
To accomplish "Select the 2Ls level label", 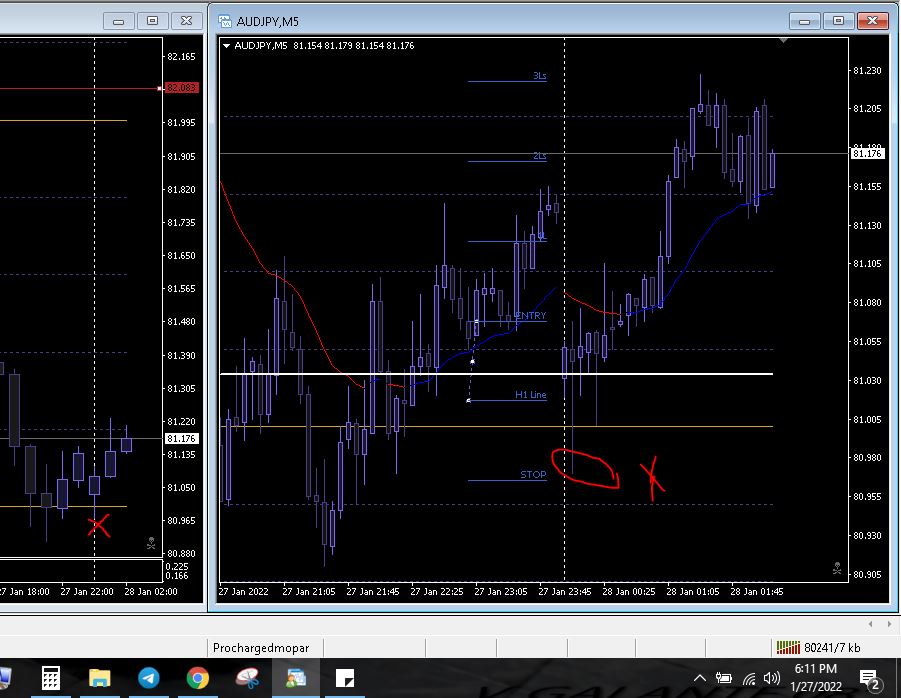I will pyautogui.click(x=540, y=156).
